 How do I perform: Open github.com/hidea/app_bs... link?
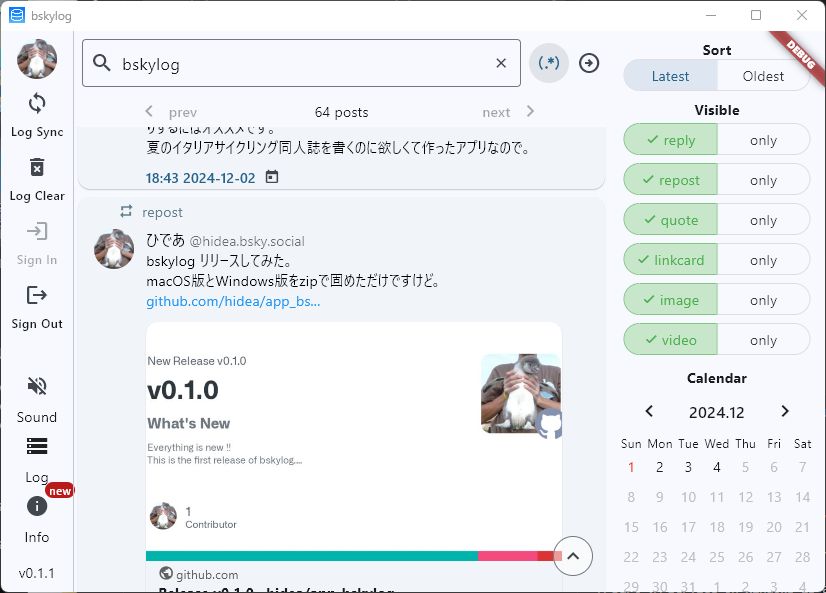233,301
